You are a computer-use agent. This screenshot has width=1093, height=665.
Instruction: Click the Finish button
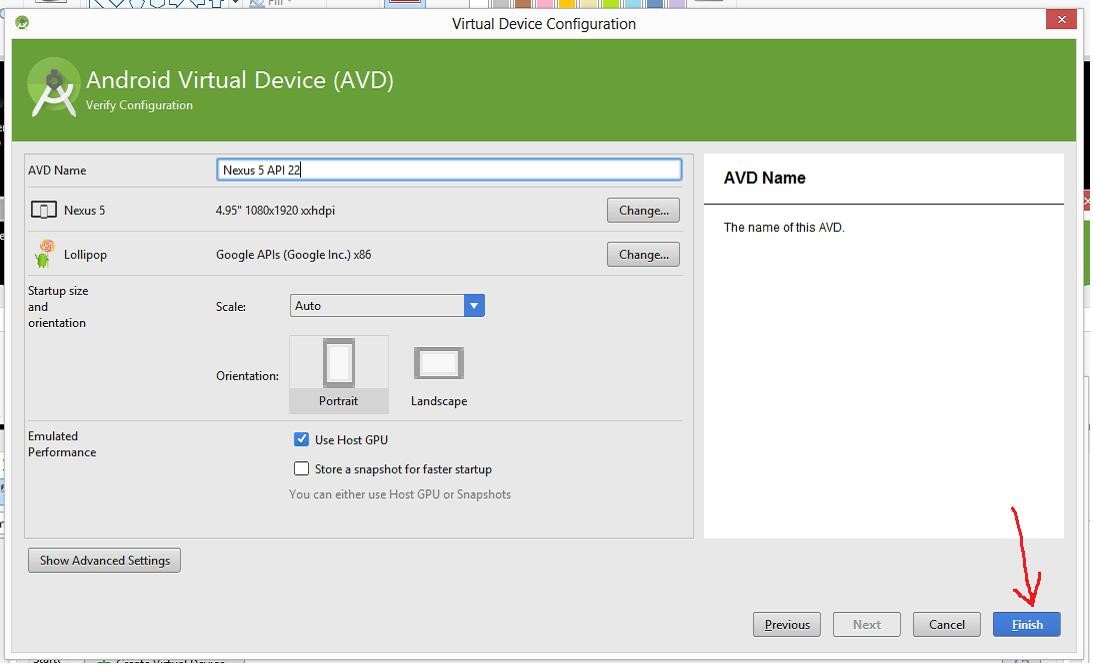click(1026, 624)
